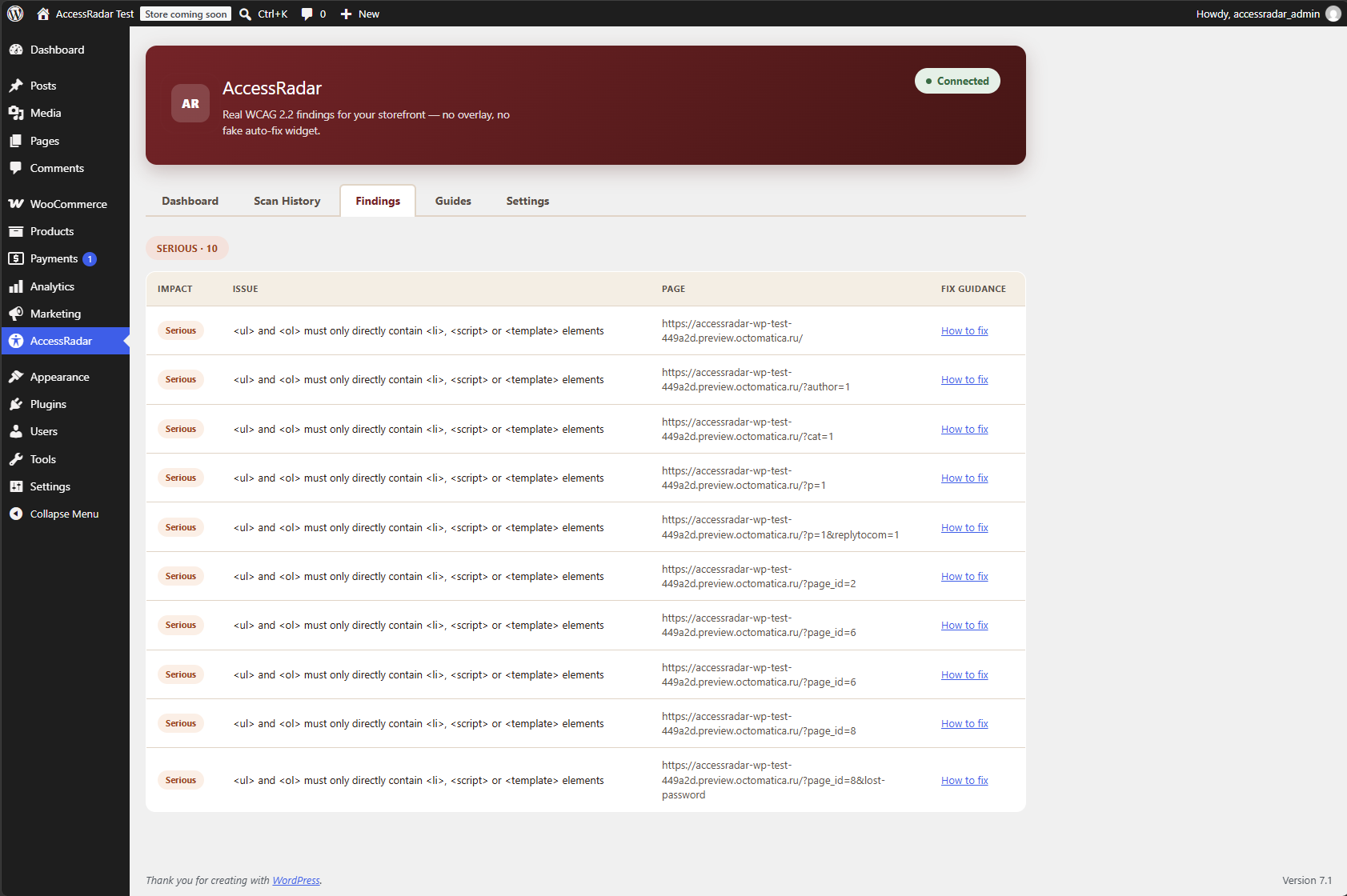Click the Plugins plug icon
The height and width of the screenshot is (896, 1347).
tap(16, 404)
